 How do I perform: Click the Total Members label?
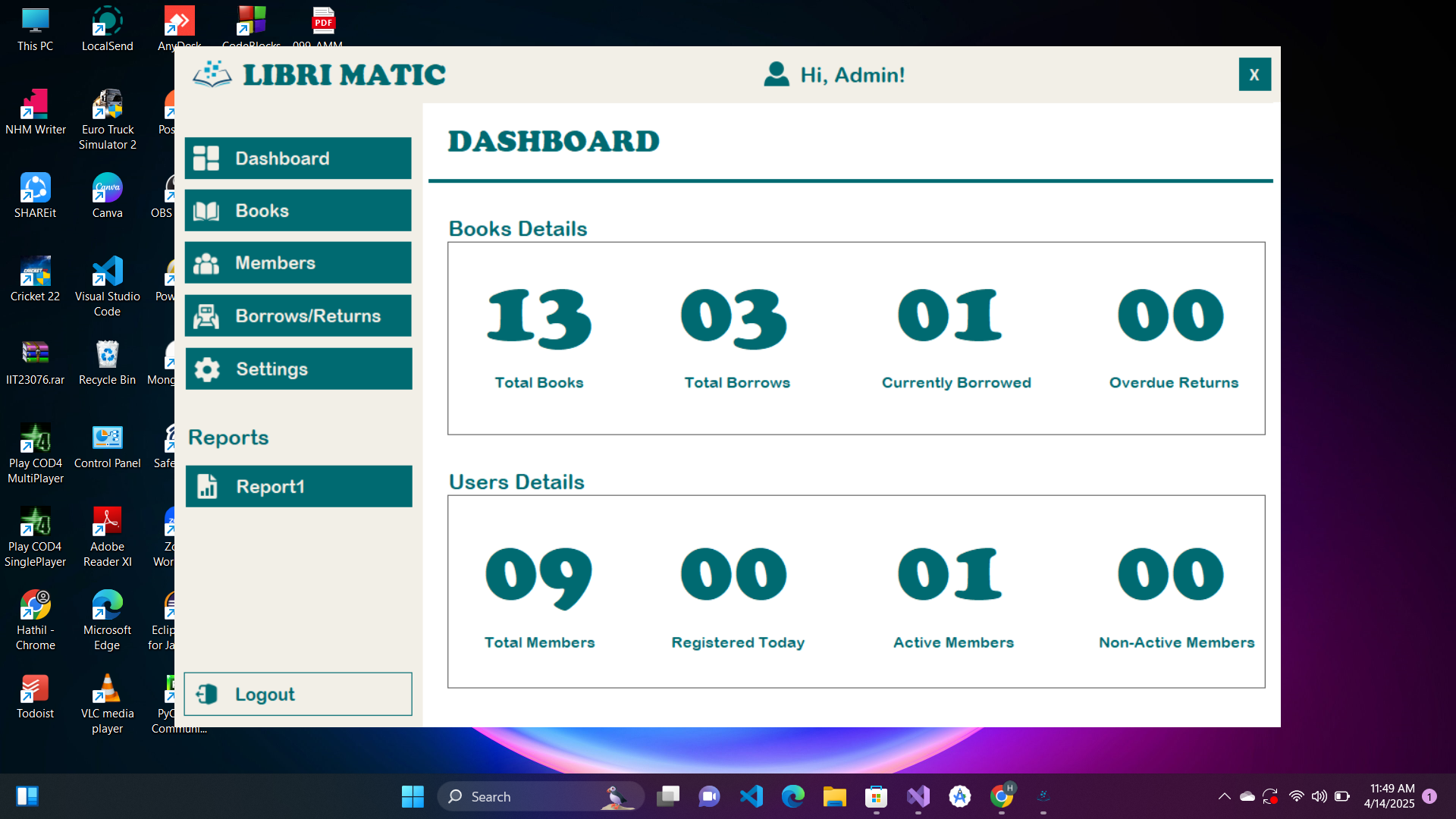(x=539, y=642)
